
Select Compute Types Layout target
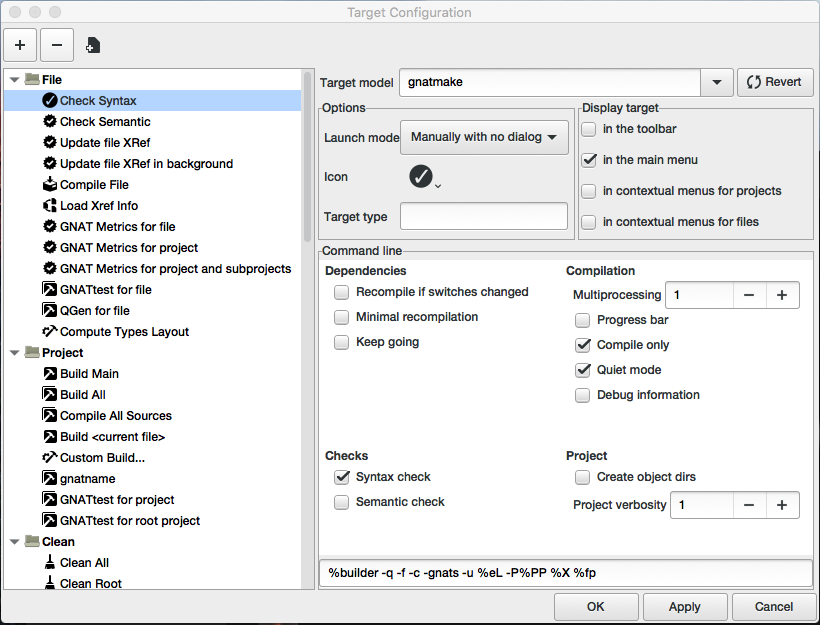coord(124,332)
